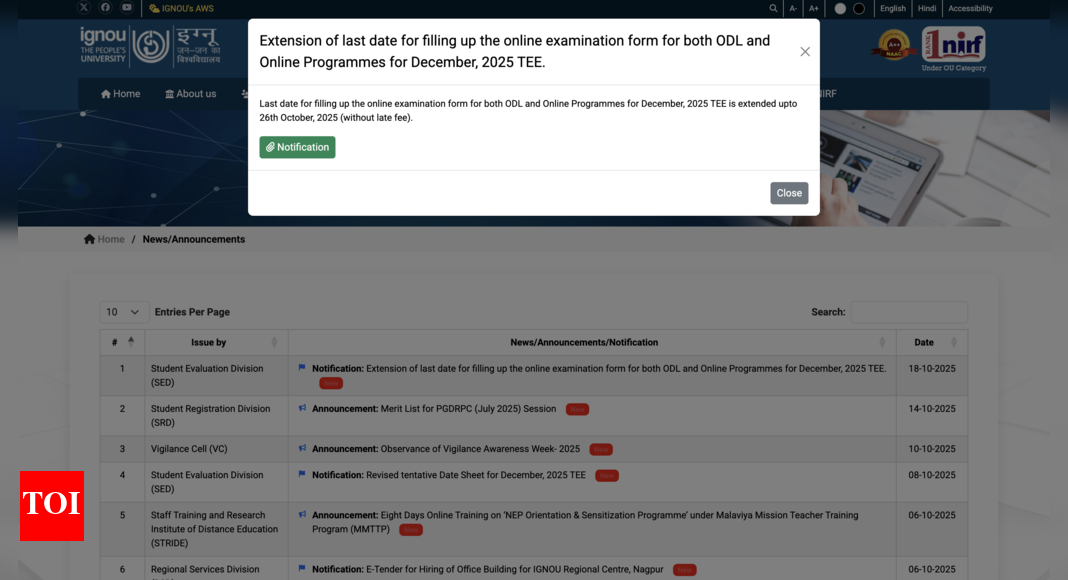The image size is (1068, 580).
Task: Close the popup using the X icon
Action: (805, 52)
